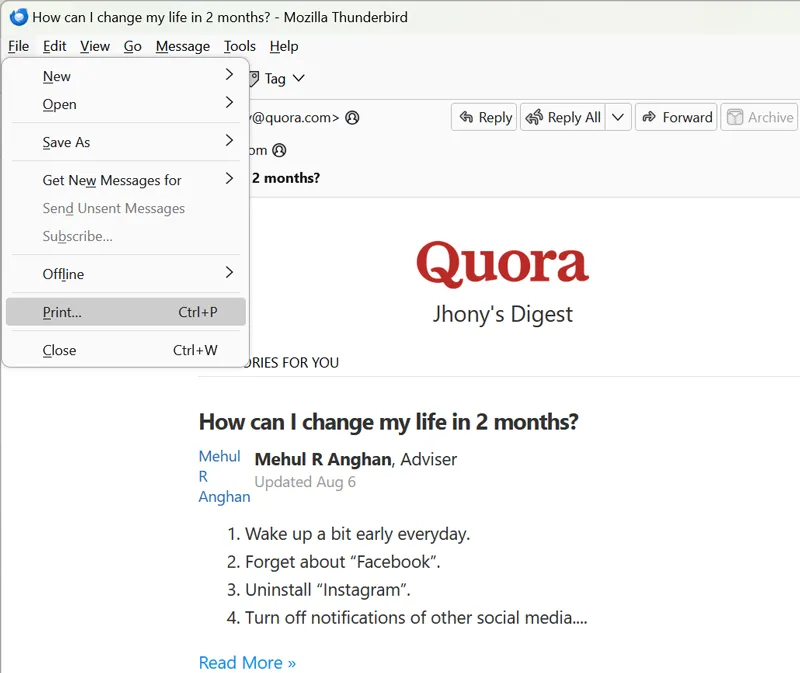Expand Get New Messages for submenu
The height and width of the screenshot is (673, 800).
point(126,180)
